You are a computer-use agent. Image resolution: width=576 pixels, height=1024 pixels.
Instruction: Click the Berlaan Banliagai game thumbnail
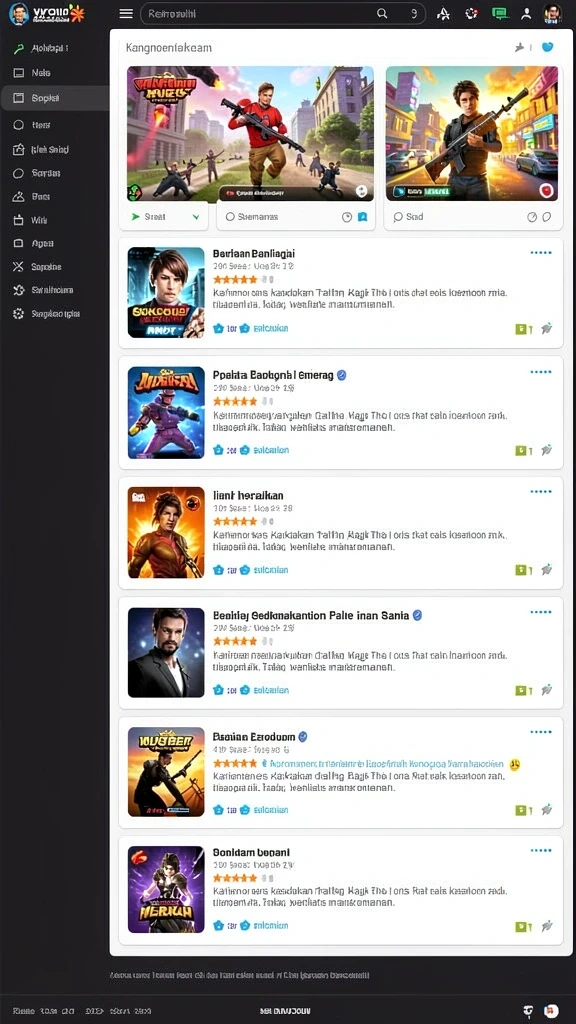166,292
